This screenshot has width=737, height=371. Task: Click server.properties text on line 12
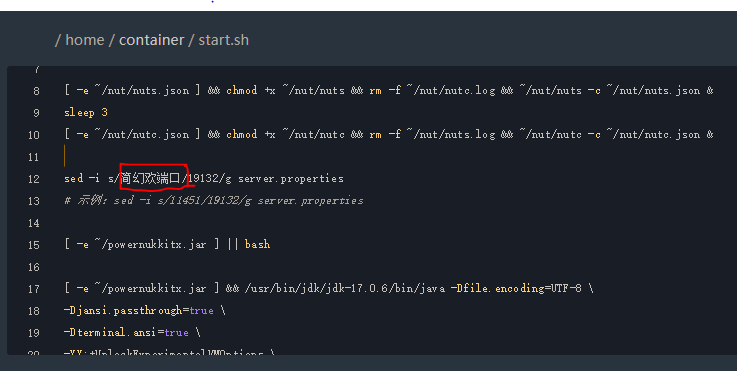click(291, 179)
